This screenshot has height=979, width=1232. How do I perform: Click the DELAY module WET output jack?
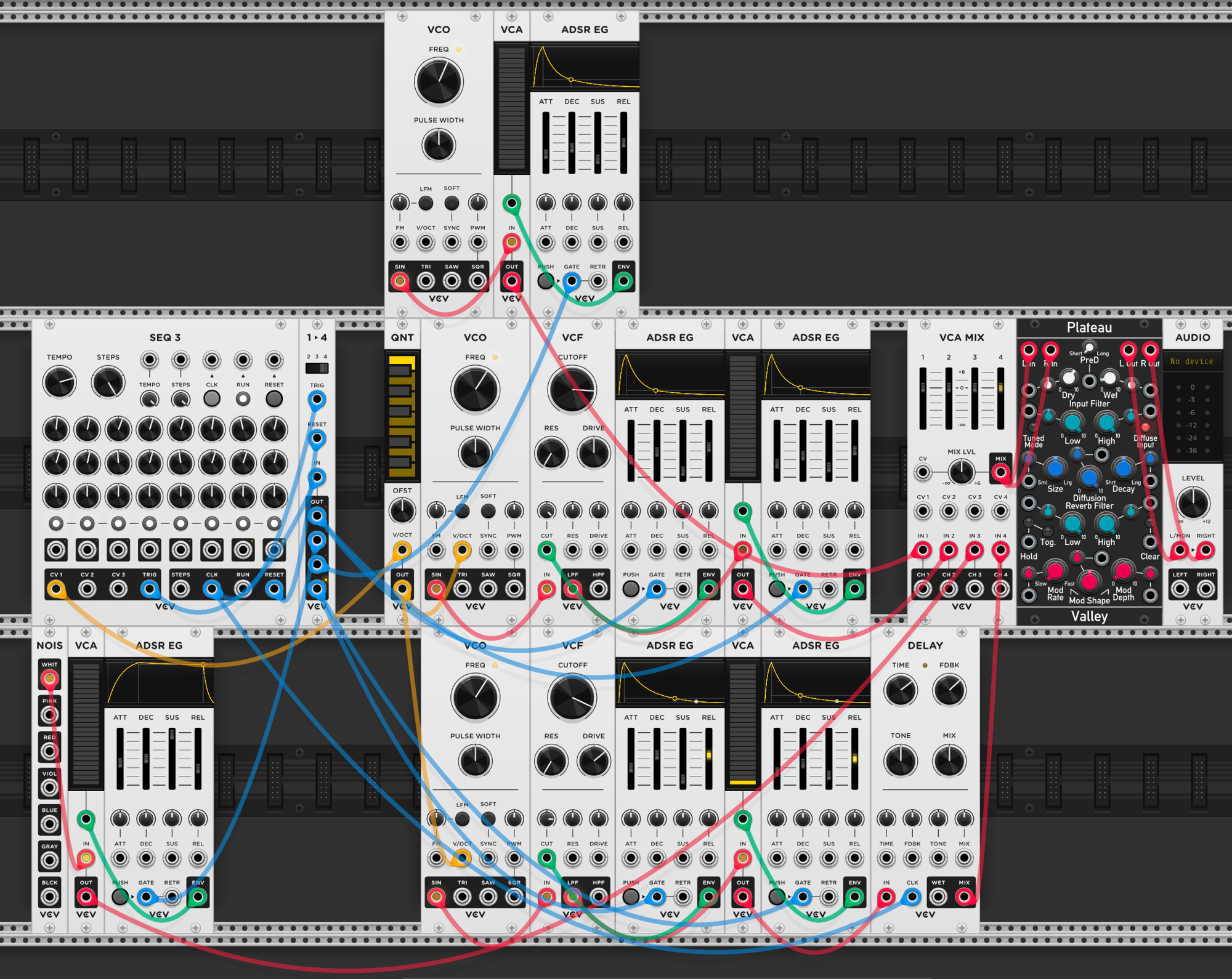[x=938, y=896]
